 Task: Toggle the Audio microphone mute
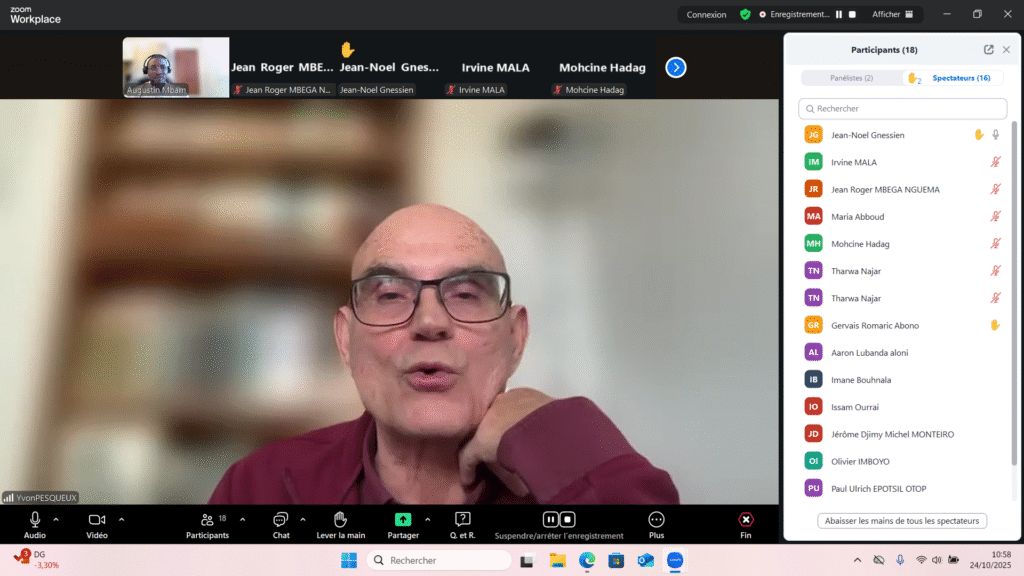pyautogui.click(x=35, y=520)
